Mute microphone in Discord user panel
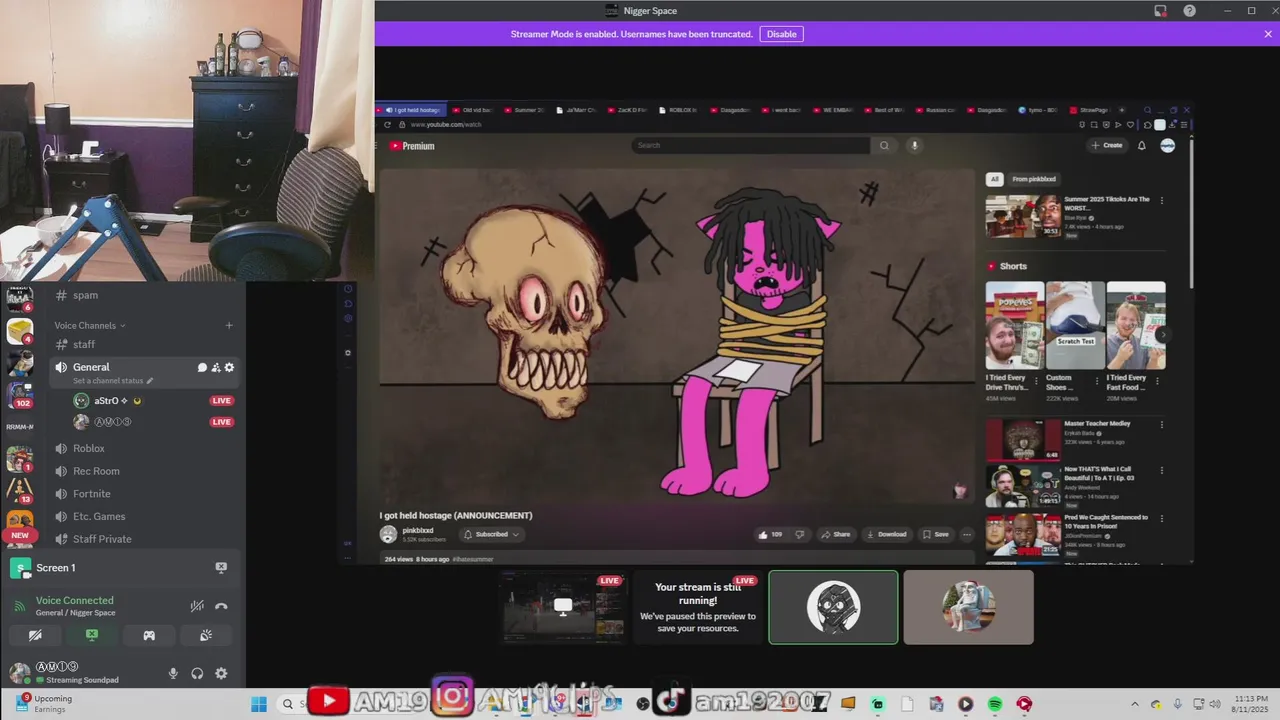The width and height of the screenshot is (1280, 720). point(173,674)
